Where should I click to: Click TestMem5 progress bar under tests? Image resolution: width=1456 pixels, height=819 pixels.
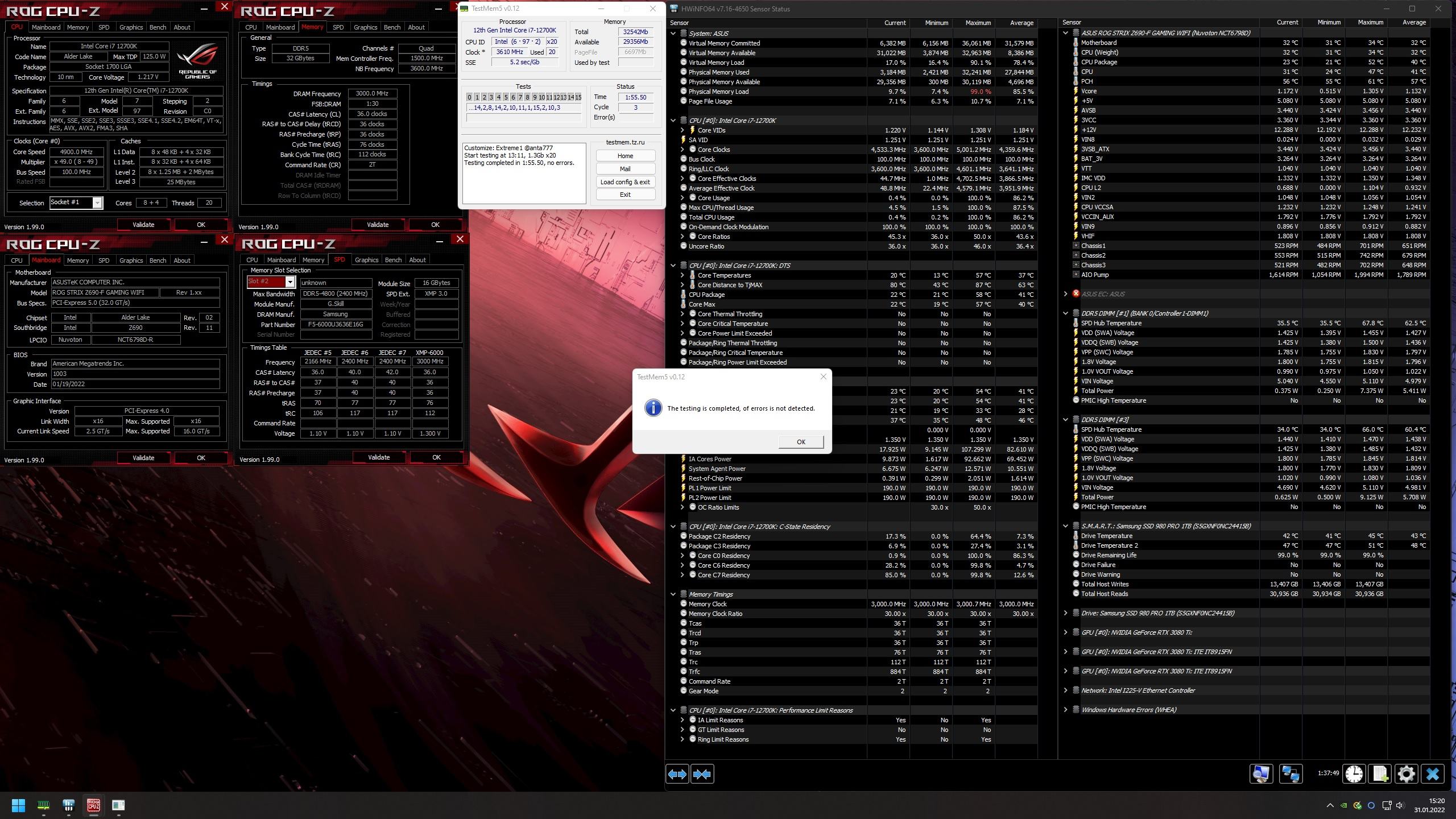coord(524,118)
